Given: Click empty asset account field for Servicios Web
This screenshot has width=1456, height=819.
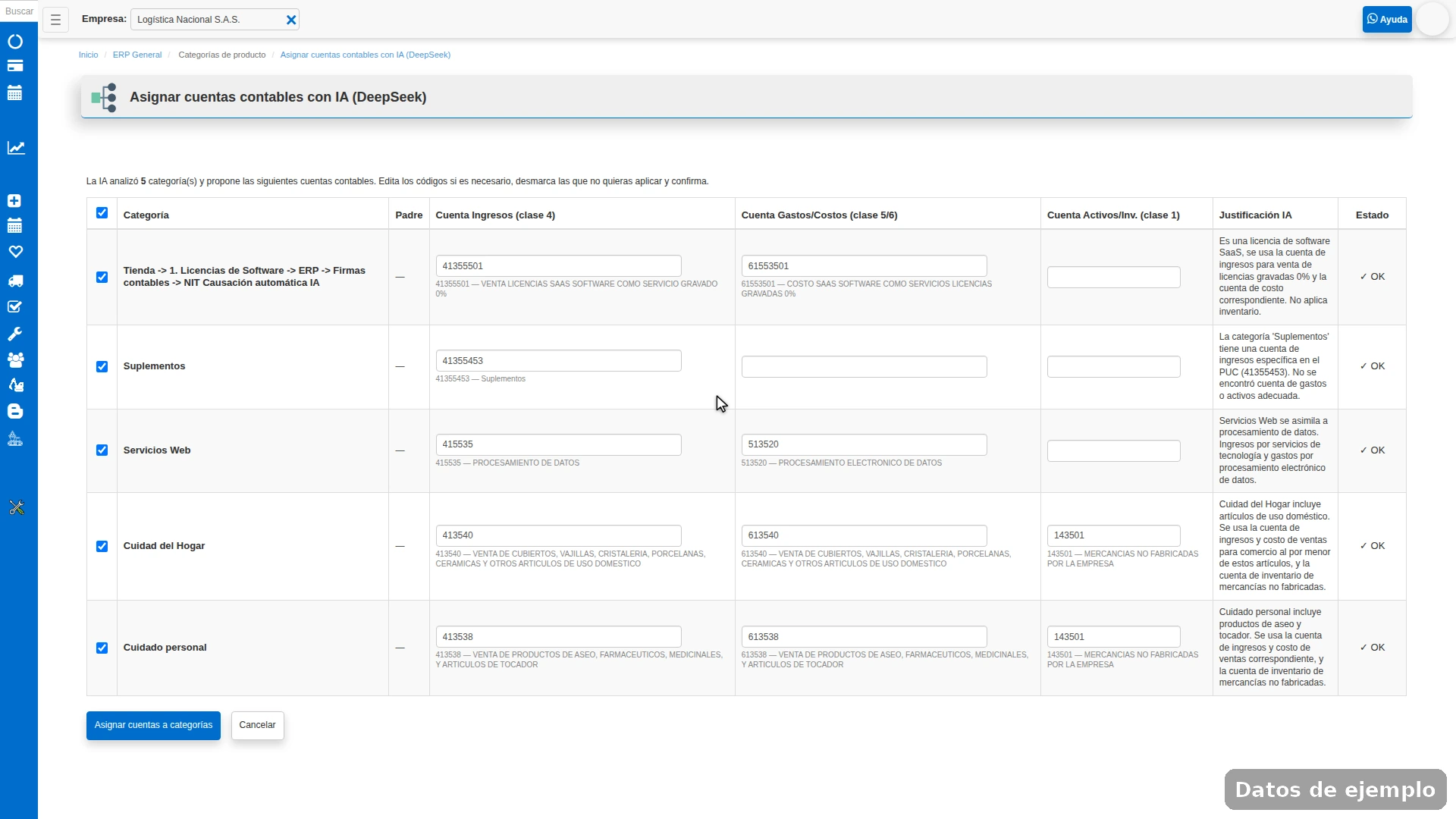Looking at the screenshot, I should point(1113,451).
